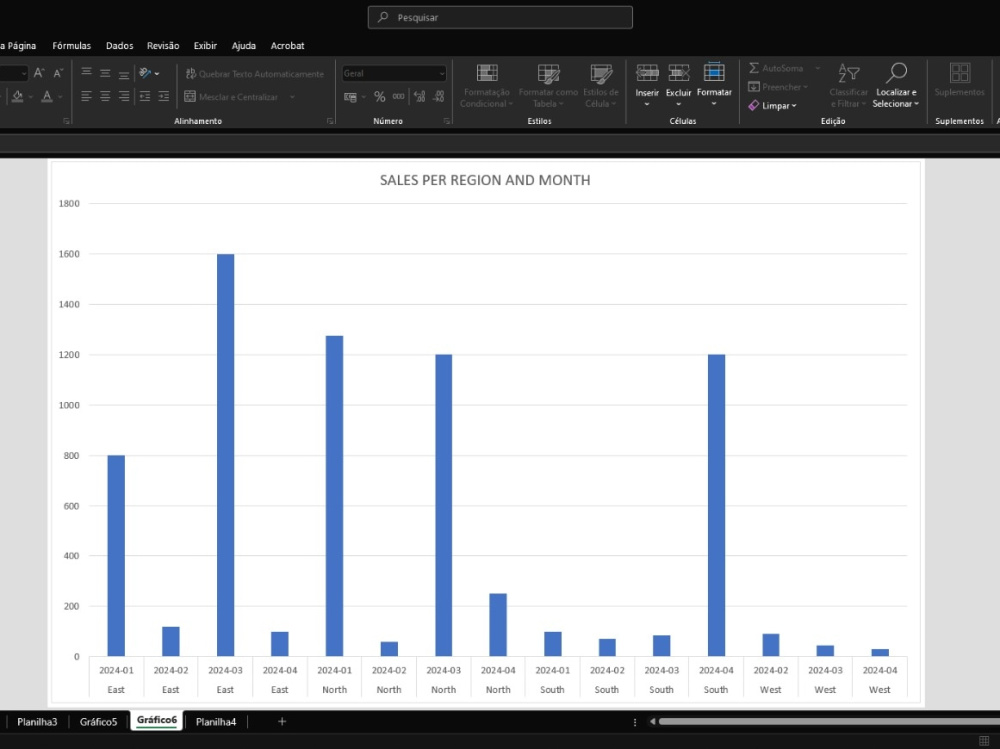Open the AutoSoma dropdown arrow
1000x749 pixels.
click(817, 68)
